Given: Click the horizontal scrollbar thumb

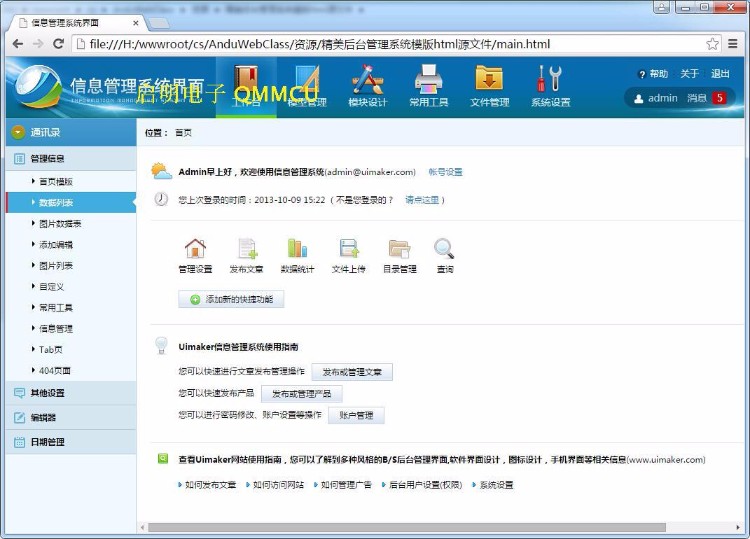Looking at the screenshot, I should point(407,527).
